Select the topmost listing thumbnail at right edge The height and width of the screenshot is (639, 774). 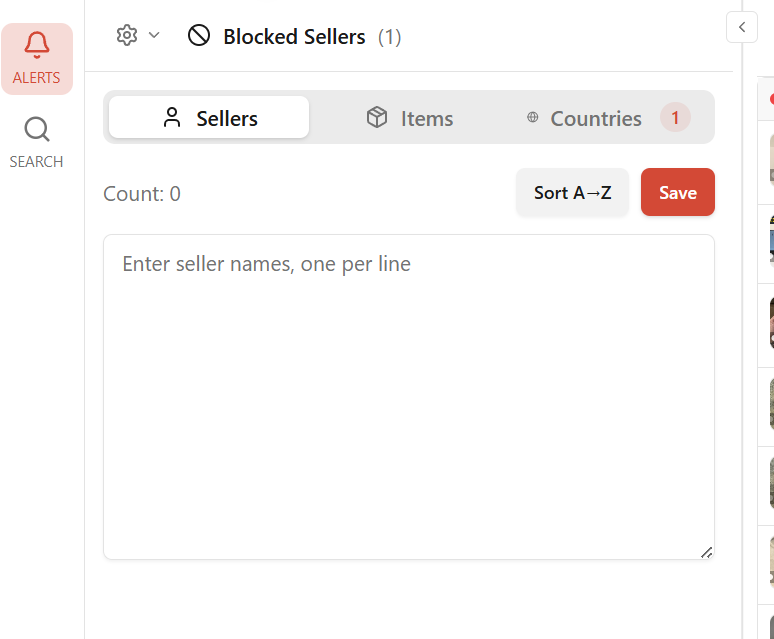click(771, 160)
